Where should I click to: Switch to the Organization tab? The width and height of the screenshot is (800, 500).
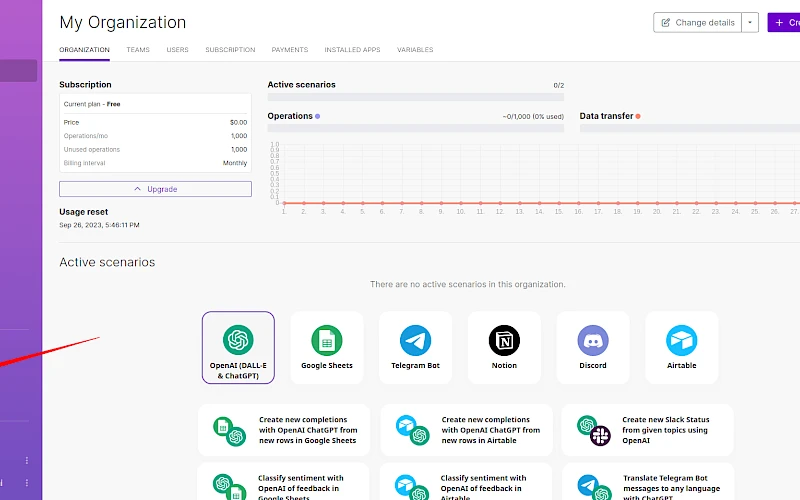point(84,49)
